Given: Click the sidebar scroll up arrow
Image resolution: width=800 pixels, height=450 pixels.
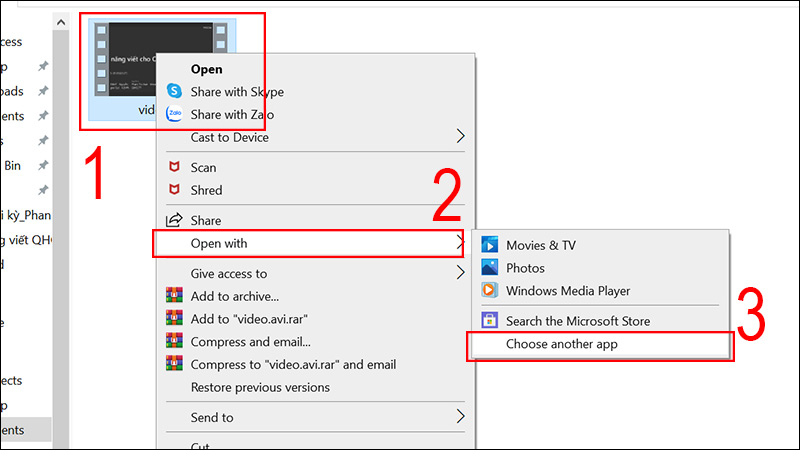Looking at the screenshot, I should coord(61,22).
